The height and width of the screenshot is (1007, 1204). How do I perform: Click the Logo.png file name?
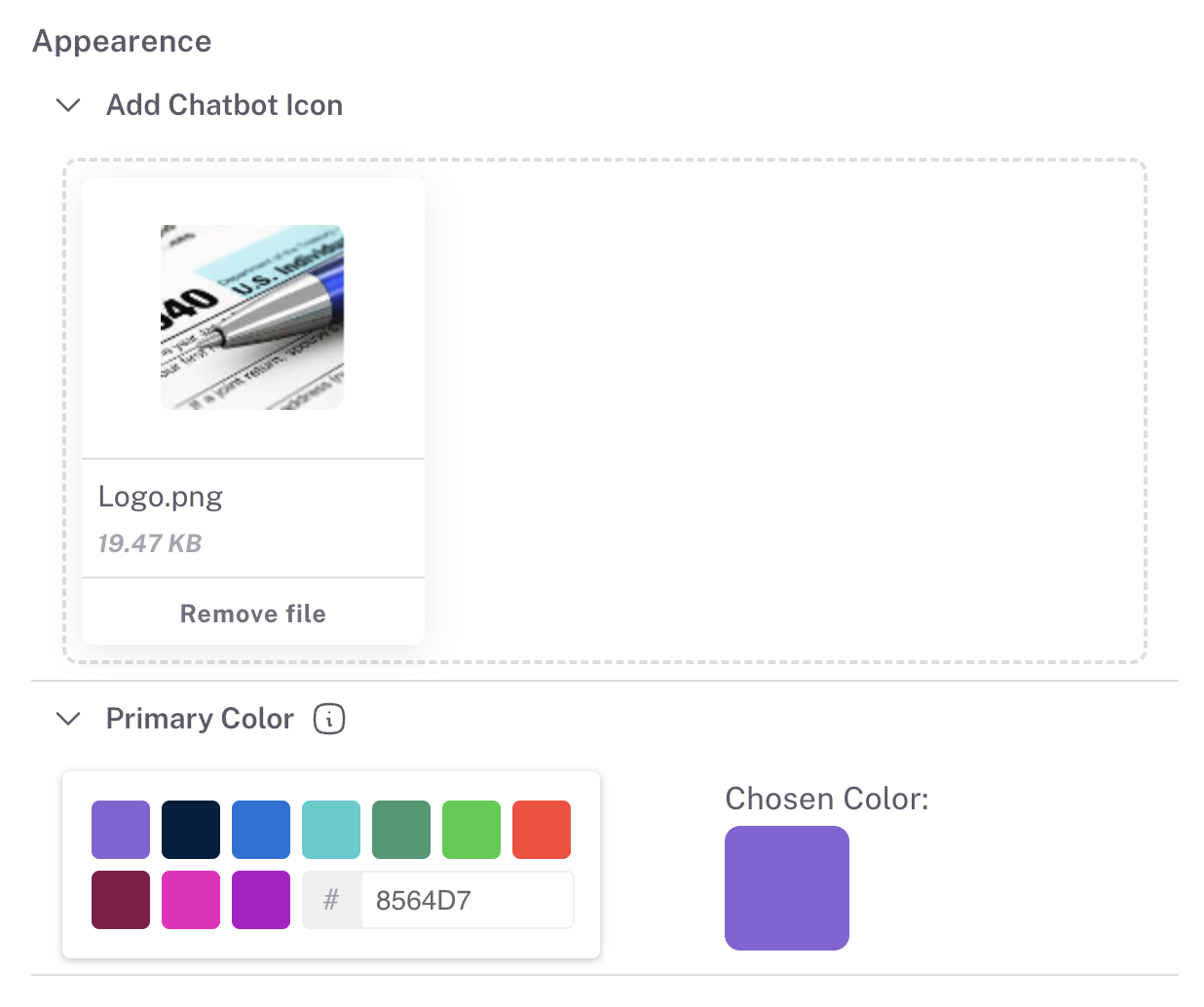(x=161, y=497)
